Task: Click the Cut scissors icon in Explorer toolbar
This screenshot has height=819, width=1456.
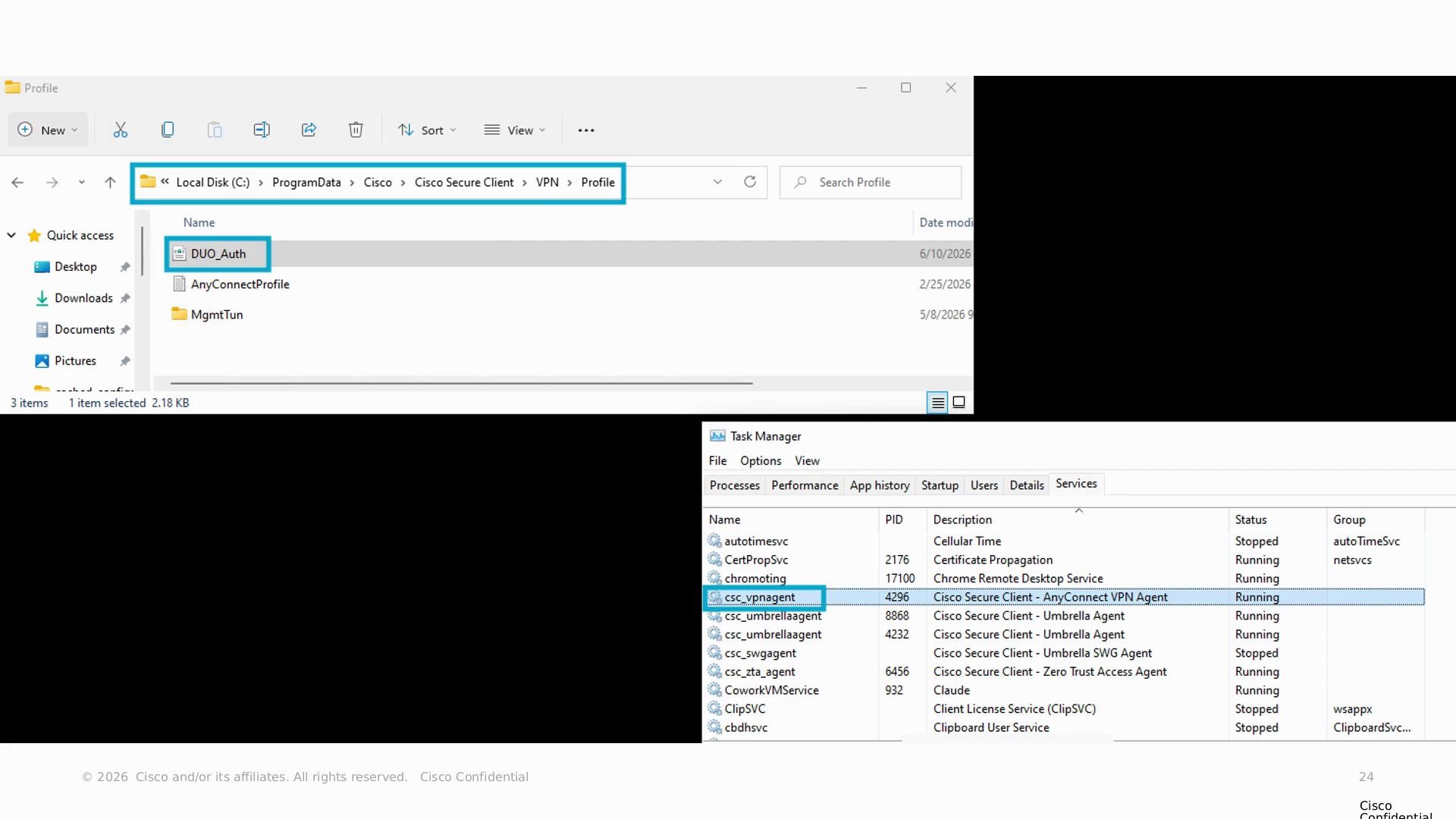Action: coord(121,130)
